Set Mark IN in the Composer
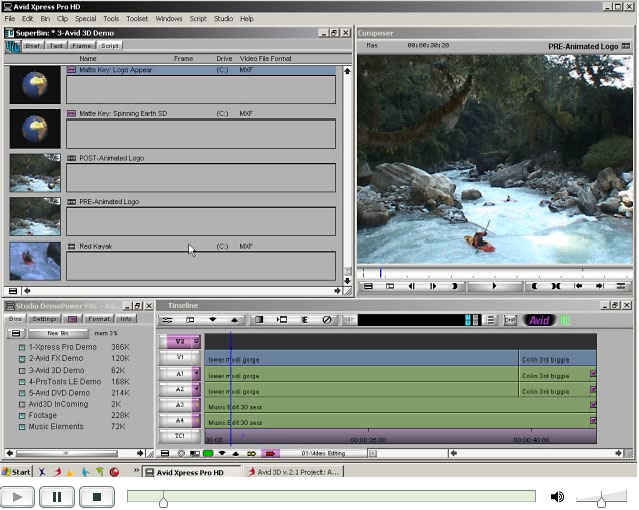 [454, 286]
